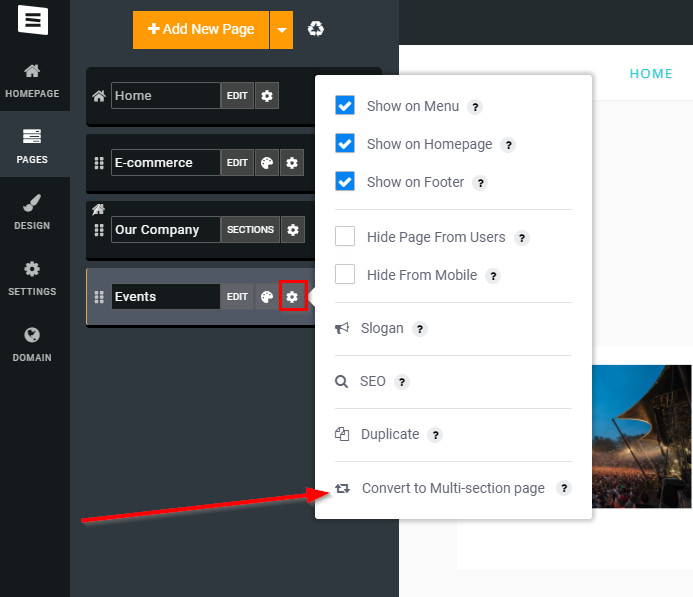Click the Our Company page name field
The image size is (693, 597).
tap(166, 230)
